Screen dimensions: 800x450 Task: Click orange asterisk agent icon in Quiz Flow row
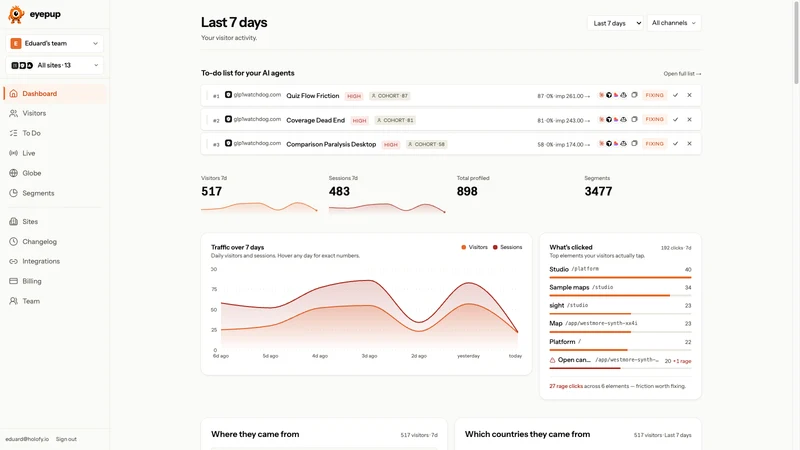602,95
